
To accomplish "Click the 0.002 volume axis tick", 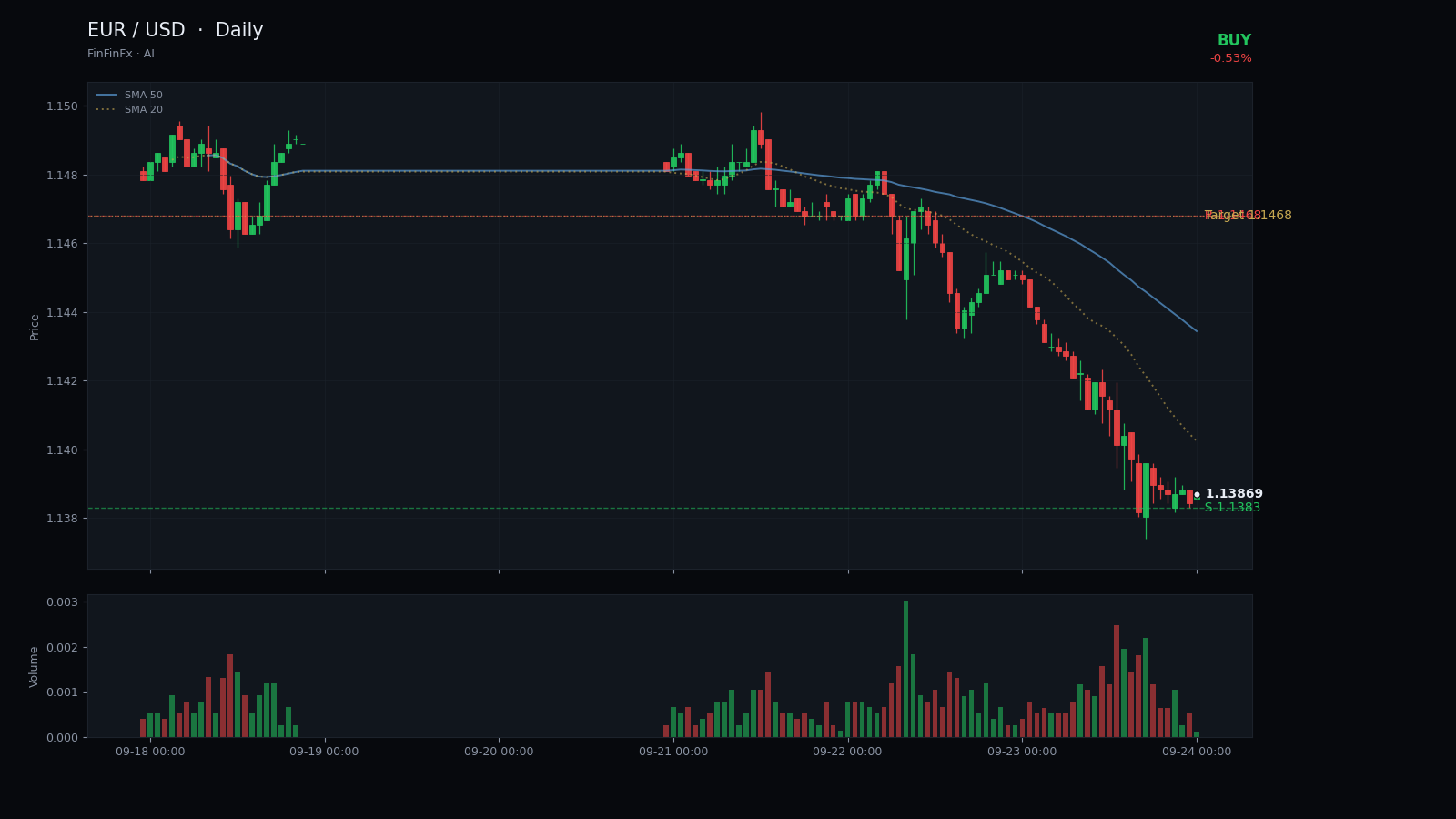I will click(x=62, y=648).
